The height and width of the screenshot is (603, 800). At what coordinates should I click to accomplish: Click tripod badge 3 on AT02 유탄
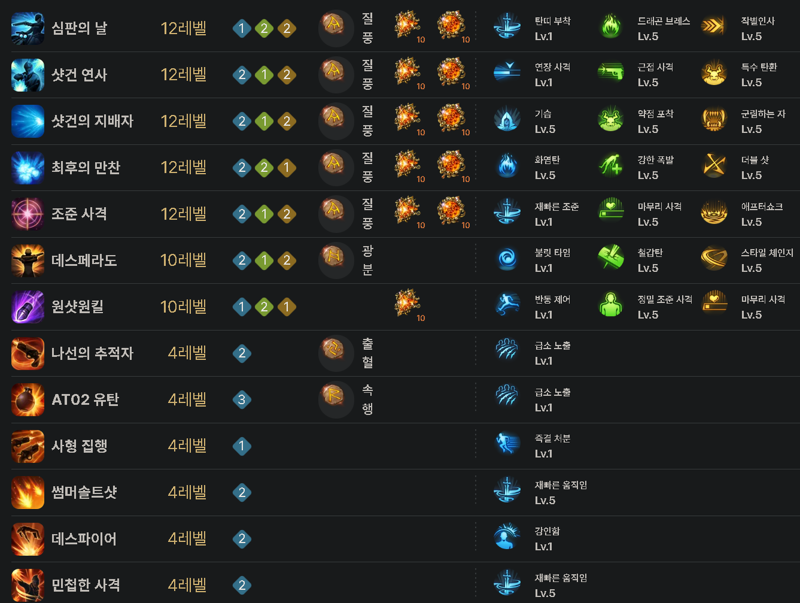[242, 399]
